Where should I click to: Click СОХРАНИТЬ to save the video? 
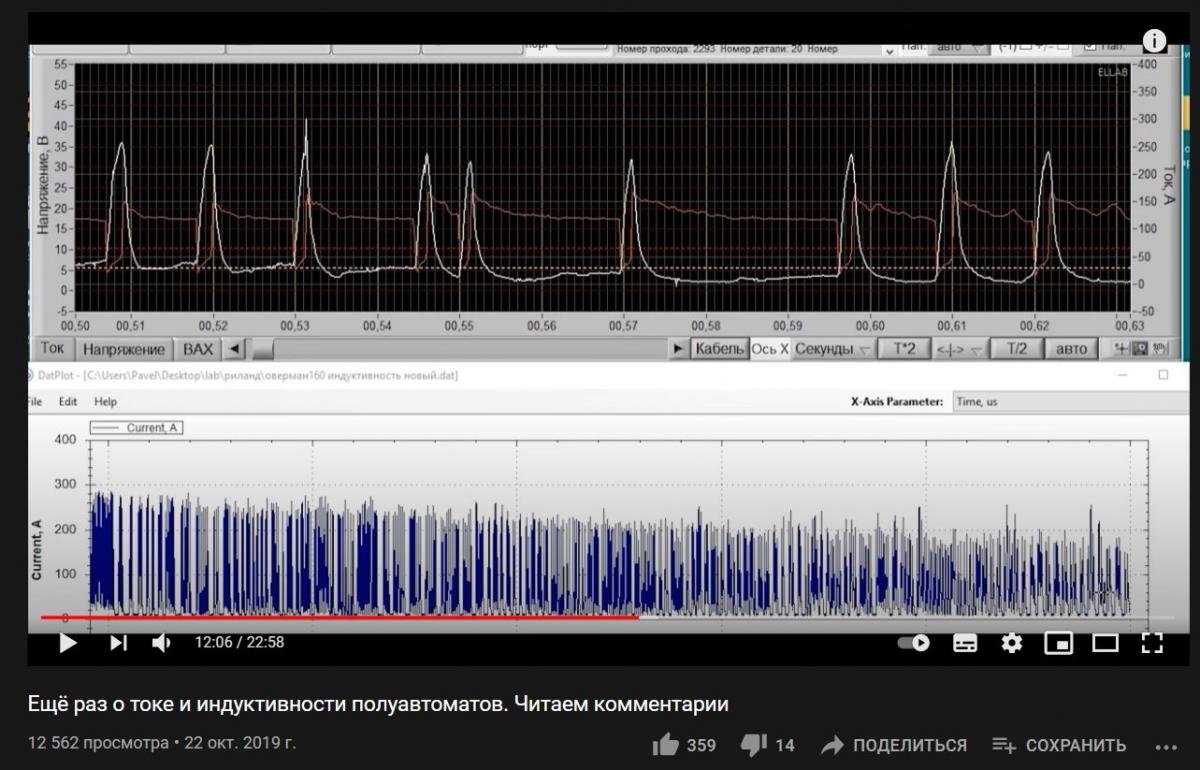pos(1059,745)
